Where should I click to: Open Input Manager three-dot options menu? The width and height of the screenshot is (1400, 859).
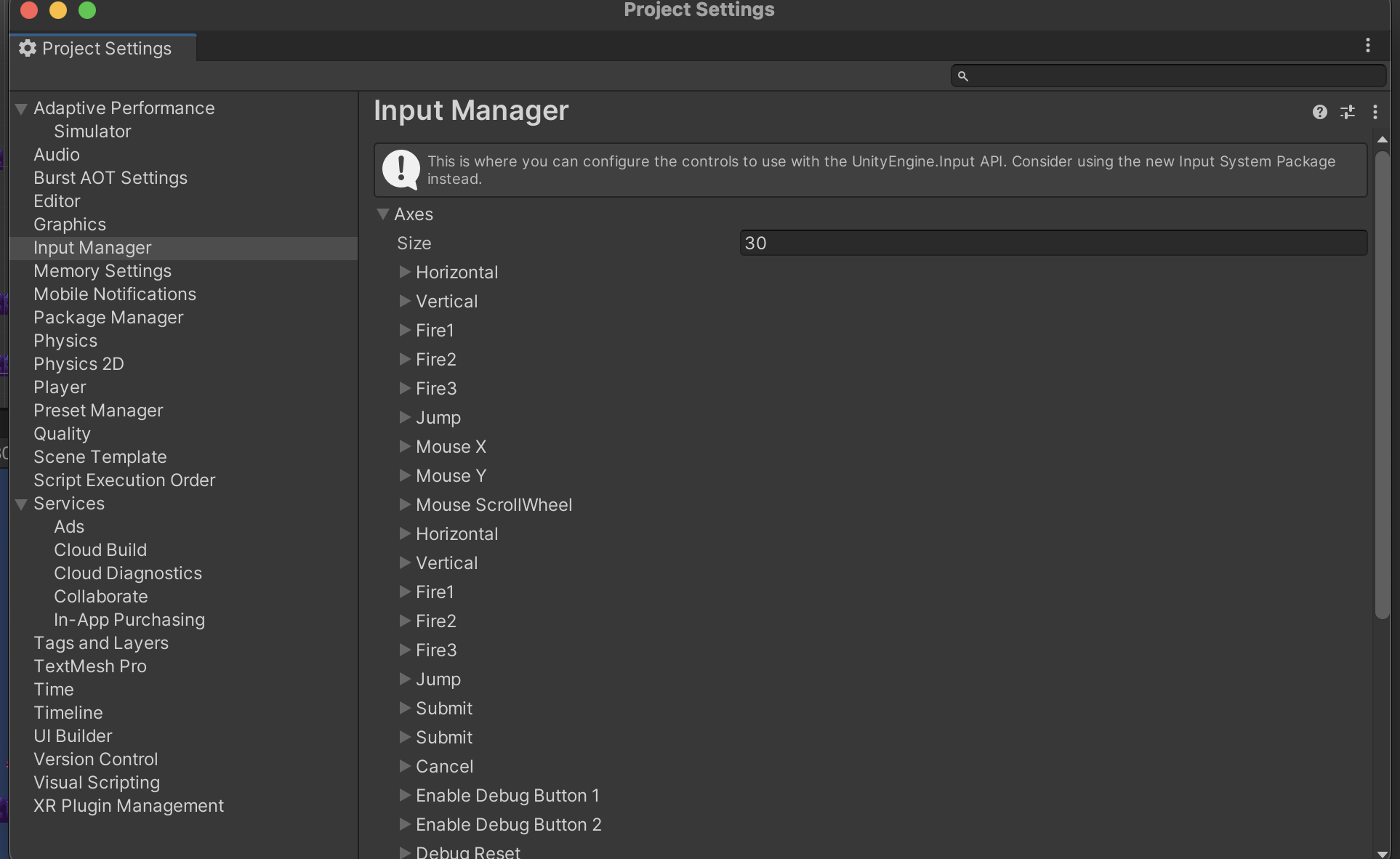[1375, 112]
